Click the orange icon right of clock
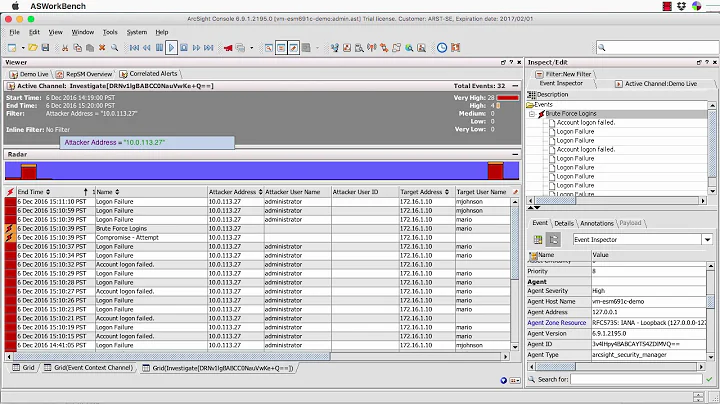The width and height of the screenshot is (720, 404). pos(456,48)
